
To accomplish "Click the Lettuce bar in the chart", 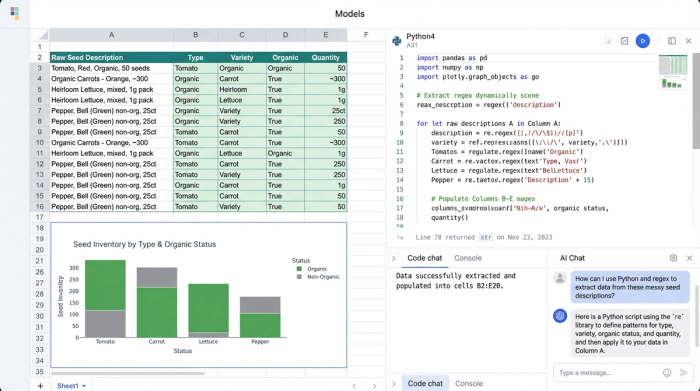I will (208, 311).
